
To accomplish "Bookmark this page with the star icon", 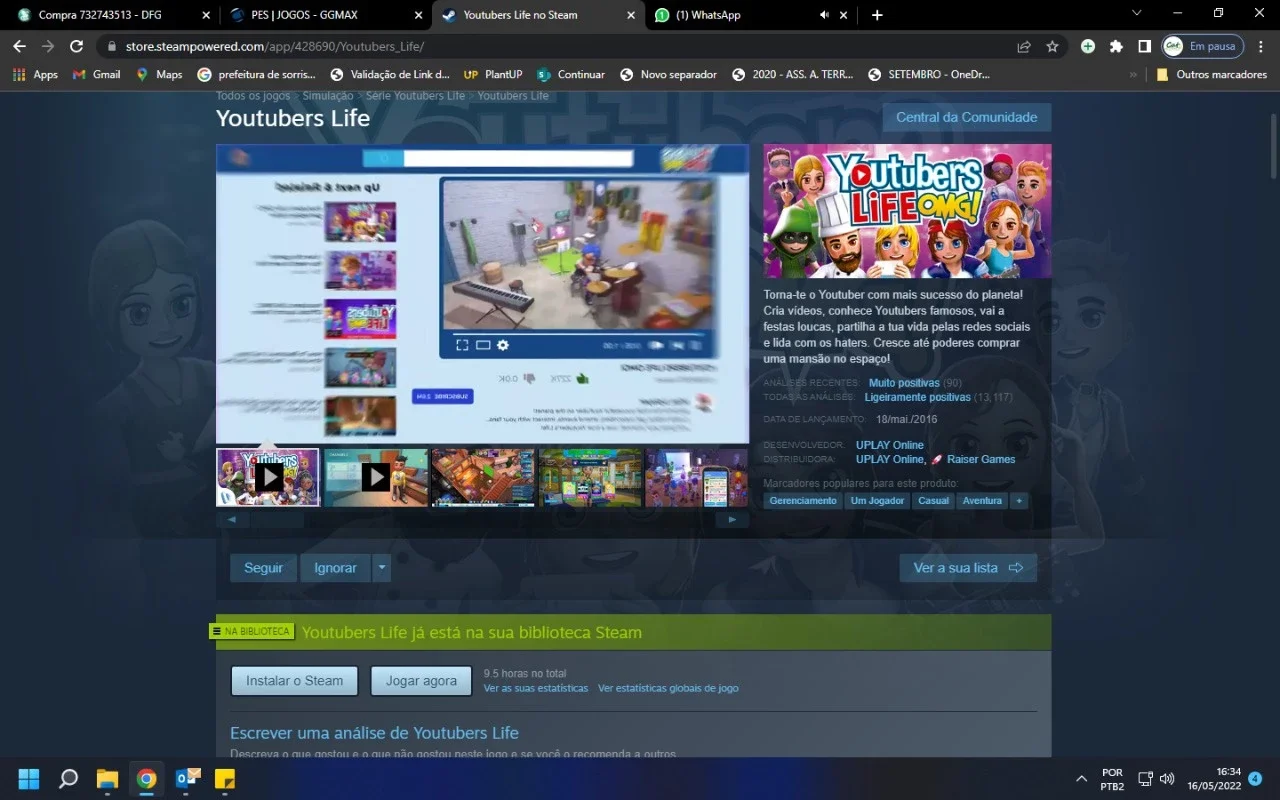I will click(x=1052, y=46).
